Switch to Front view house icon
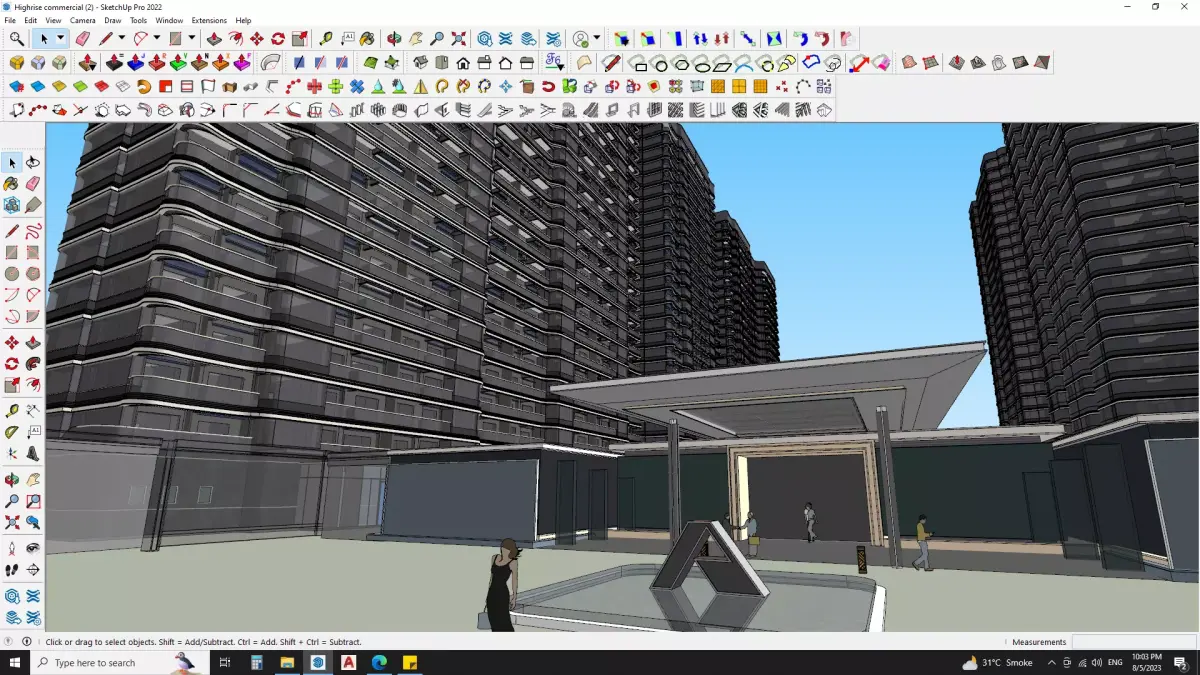The width and height of the screenshot is (1200, 675). pos(463,63)
